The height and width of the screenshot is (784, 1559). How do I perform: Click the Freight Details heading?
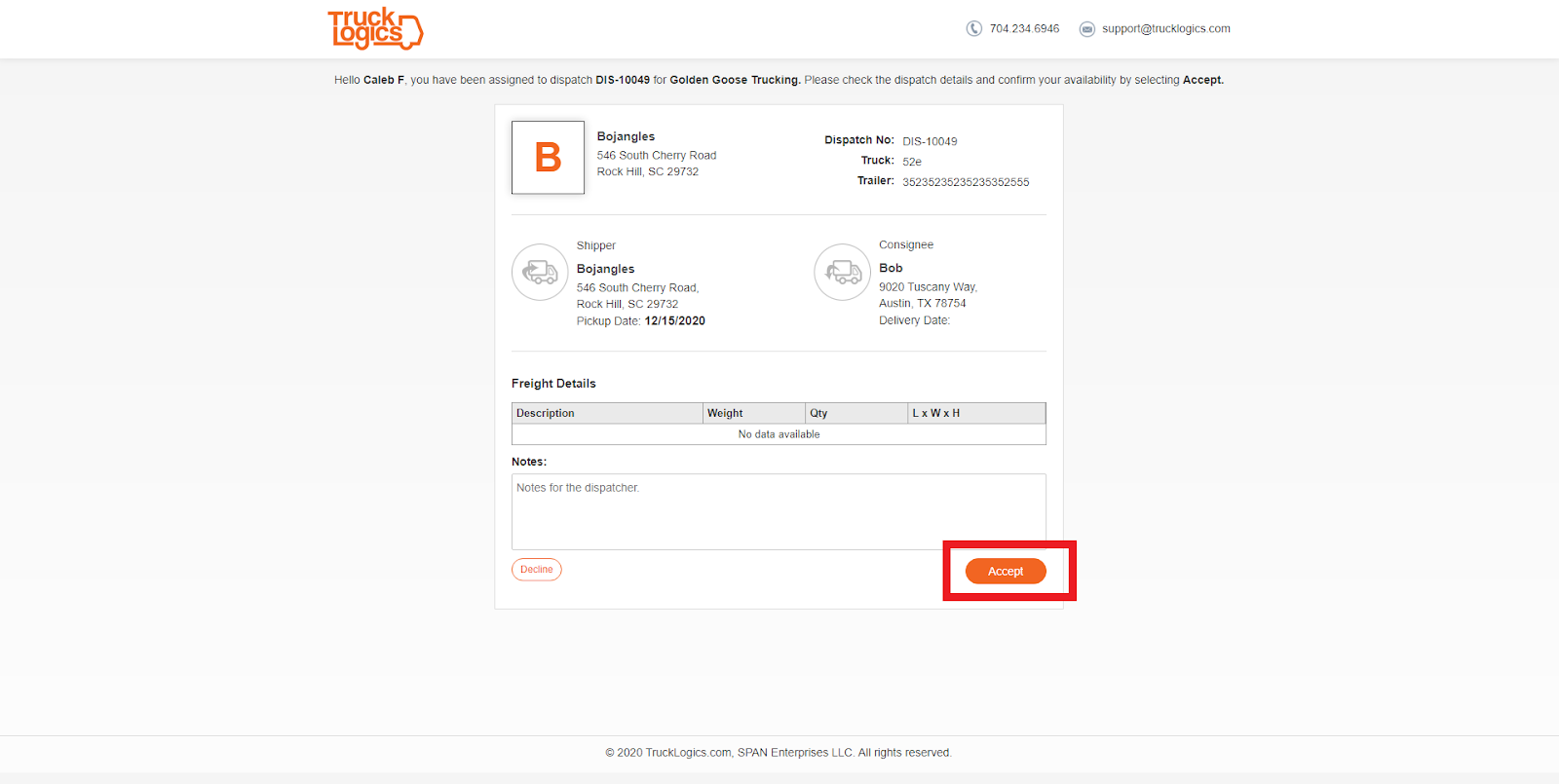coord(553,384)
